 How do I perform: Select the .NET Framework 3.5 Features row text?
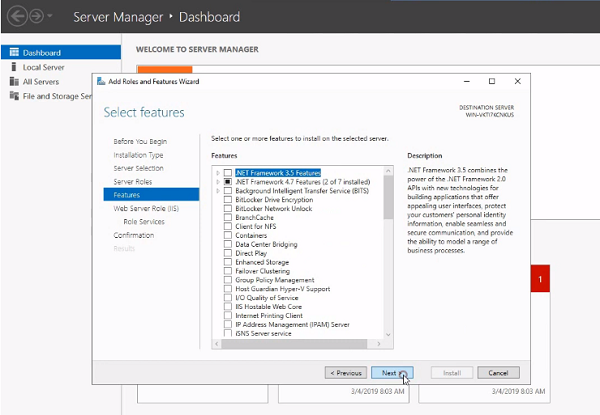(278, 173)
